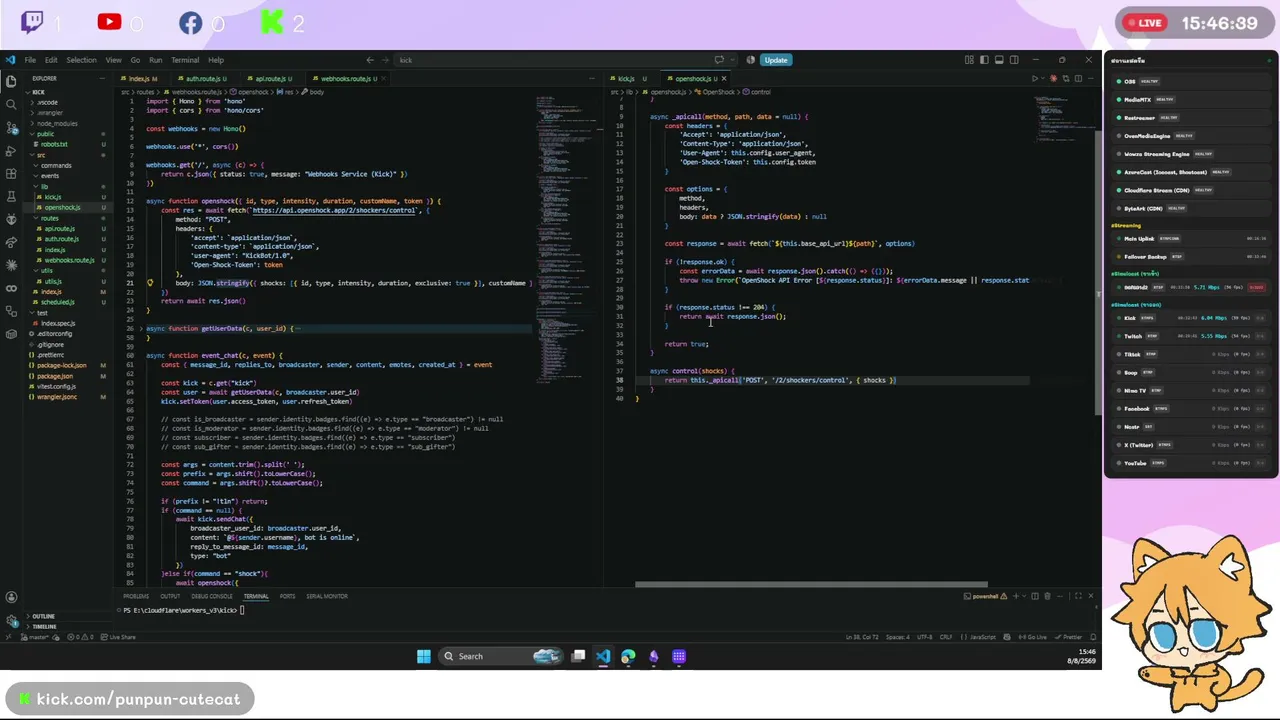Click the Prettier status bar item
The image size is (1280, 720).
[x=1069, y=637]
